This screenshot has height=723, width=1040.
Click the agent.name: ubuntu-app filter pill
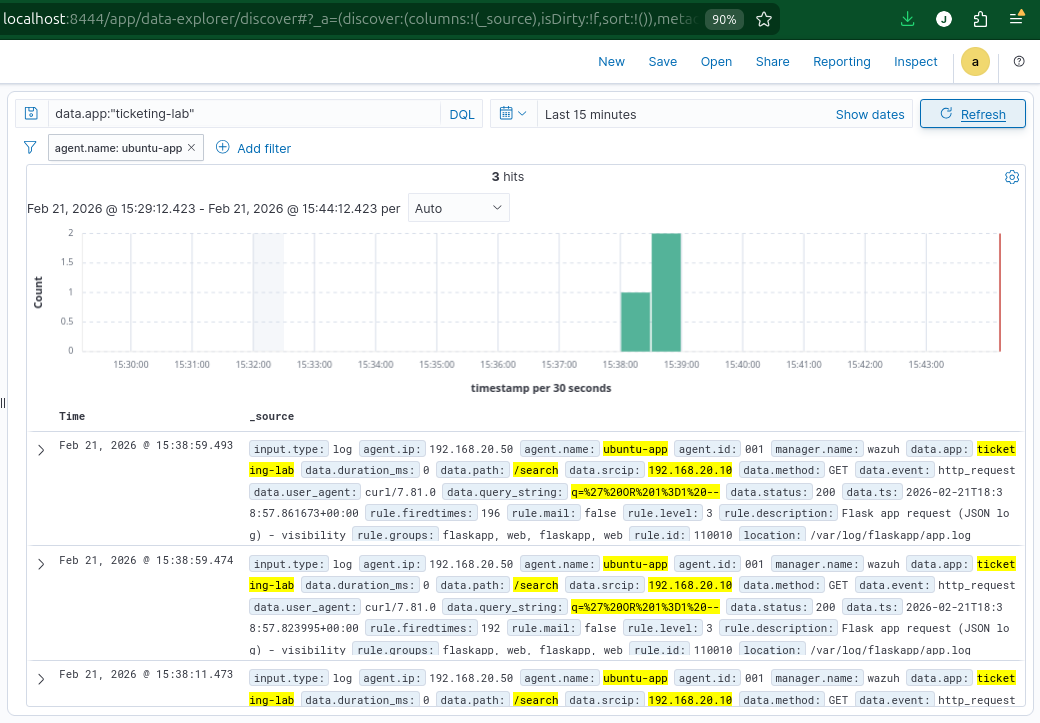click(x=118, y=148)
